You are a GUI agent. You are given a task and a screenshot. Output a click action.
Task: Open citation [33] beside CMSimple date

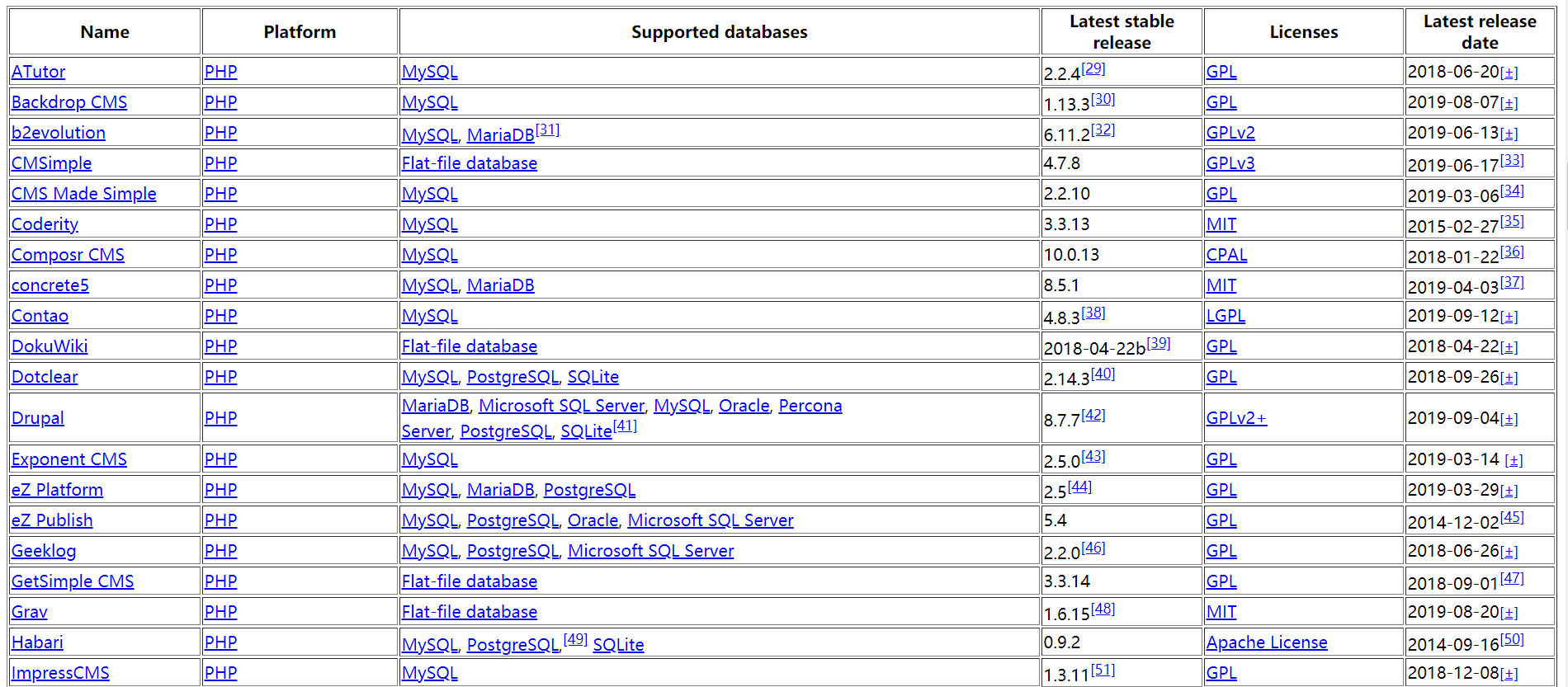coord(1512,160)
